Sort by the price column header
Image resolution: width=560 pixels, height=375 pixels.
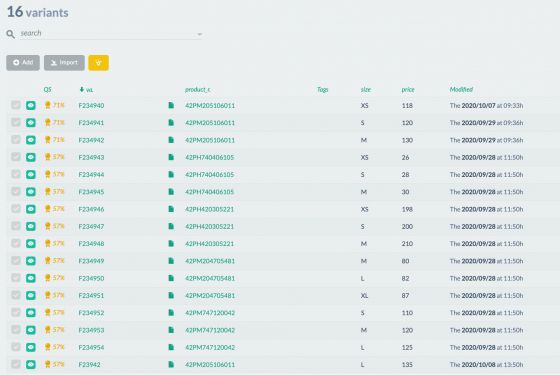pyautogui.click(x=408, y=90)
